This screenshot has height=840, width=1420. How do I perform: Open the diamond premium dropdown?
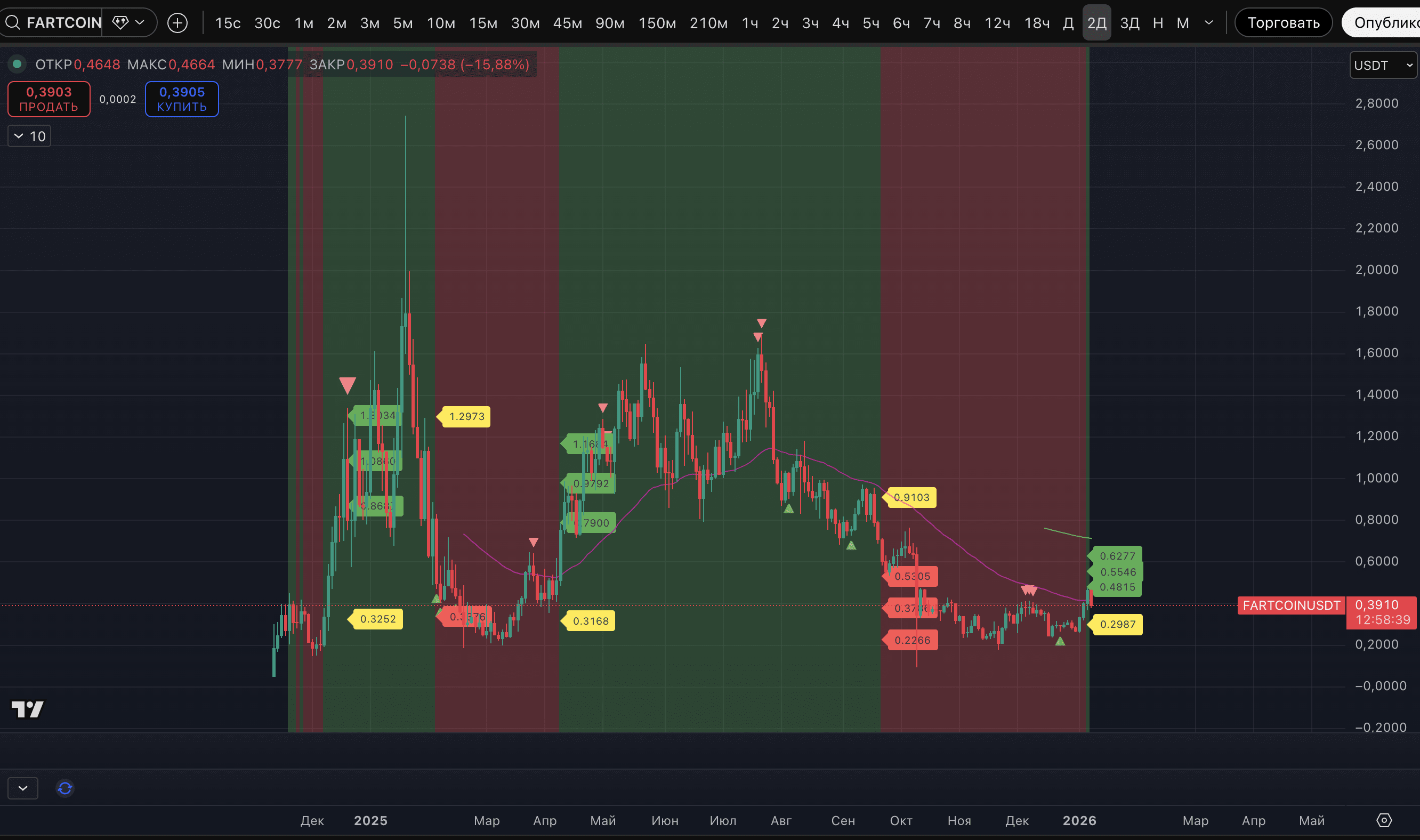pyautogui.click(x=128, y=22)
